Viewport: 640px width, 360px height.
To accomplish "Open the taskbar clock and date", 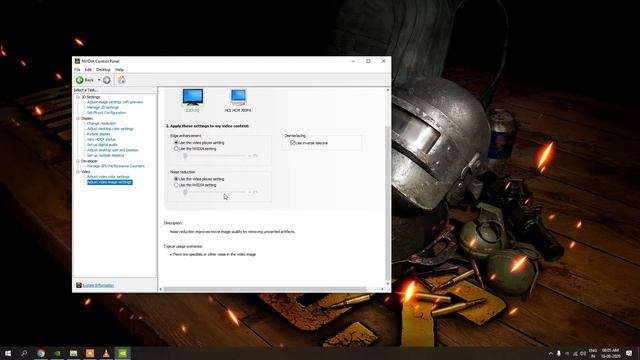I will 610,353.
